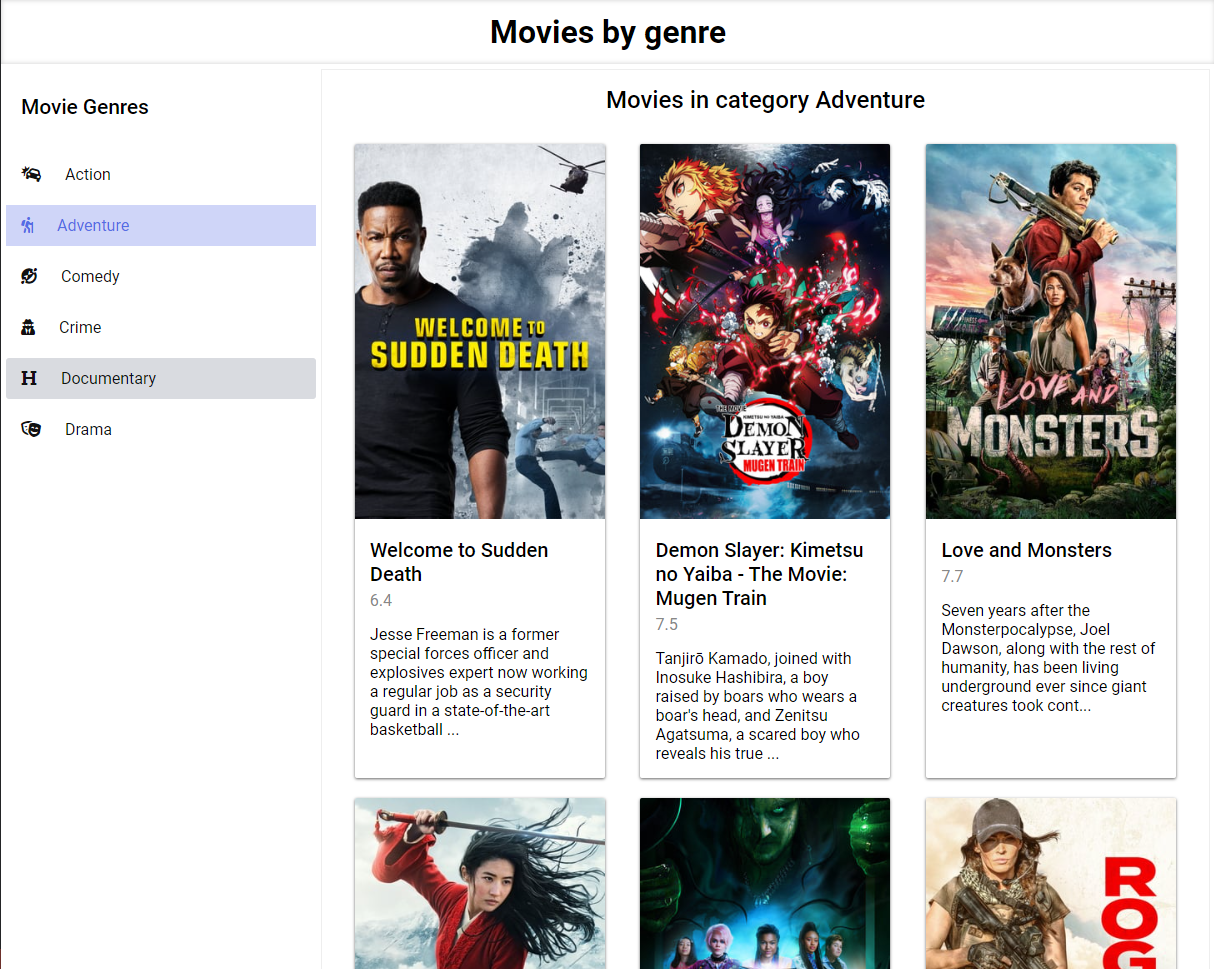Click the Comedy genre face icon
1214x969 pixels.
(x=29, y=276)
